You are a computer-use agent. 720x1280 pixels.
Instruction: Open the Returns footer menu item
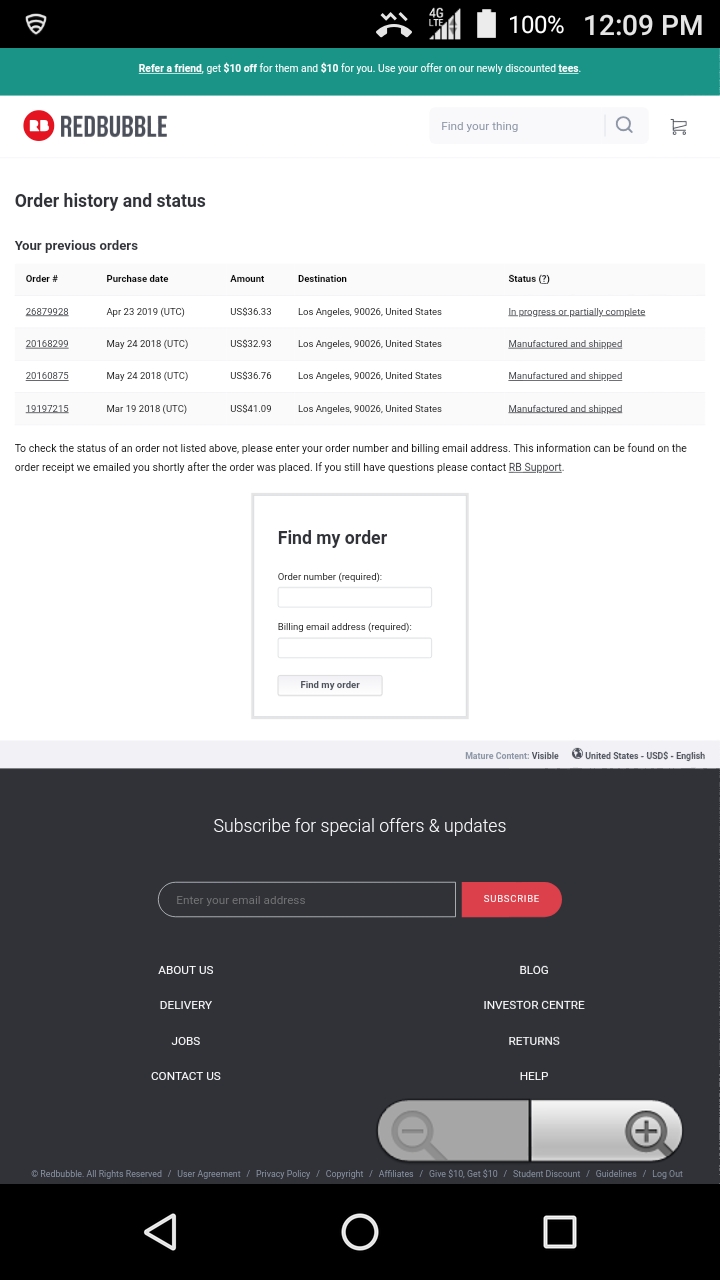click(x=534, y=1041)
